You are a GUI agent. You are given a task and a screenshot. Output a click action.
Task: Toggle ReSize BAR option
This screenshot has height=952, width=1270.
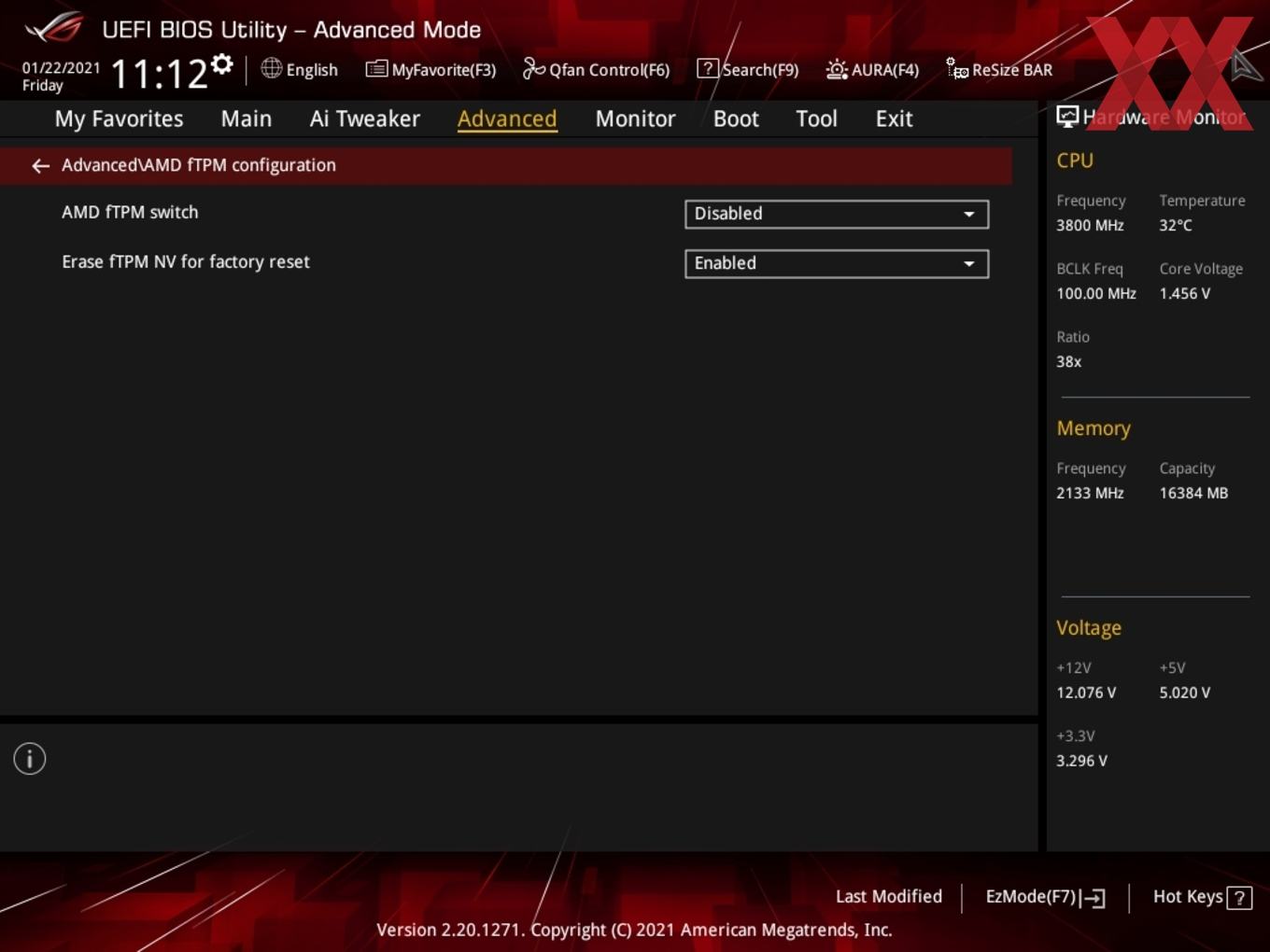pos(999,69)
